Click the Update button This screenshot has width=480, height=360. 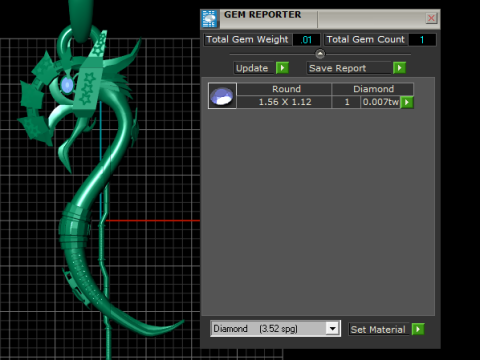click(254, 68)
